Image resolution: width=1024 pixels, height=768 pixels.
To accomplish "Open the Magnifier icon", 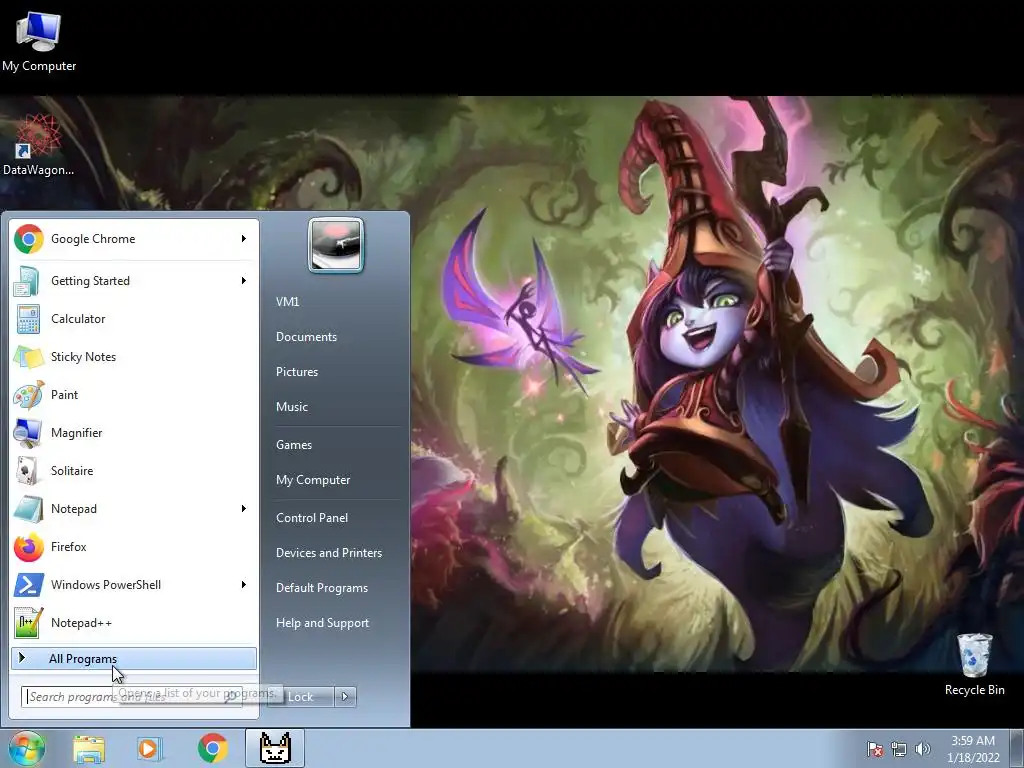I will [x=28, y=433].
